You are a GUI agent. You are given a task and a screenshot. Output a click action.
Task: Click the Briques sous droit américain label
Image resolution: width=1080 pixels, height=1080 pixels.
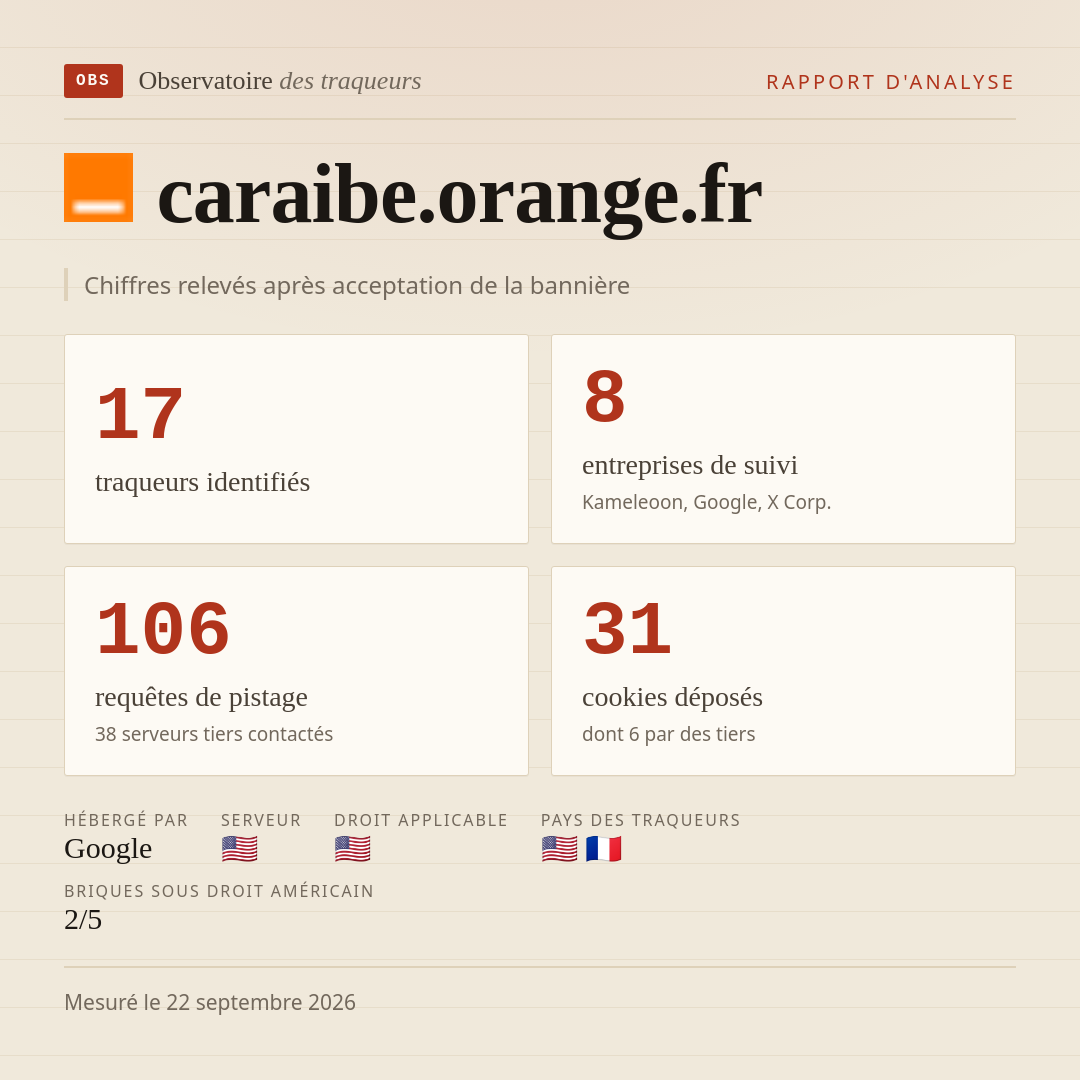click(x=218, y=891)
